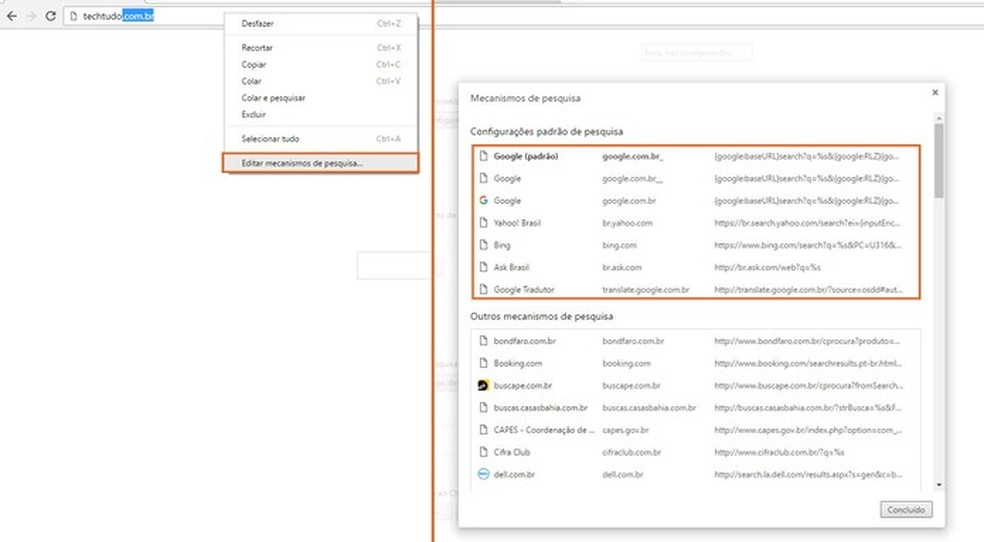
Task: Click the translate.google.com.br keyword
Action: [x=646, y=290]
